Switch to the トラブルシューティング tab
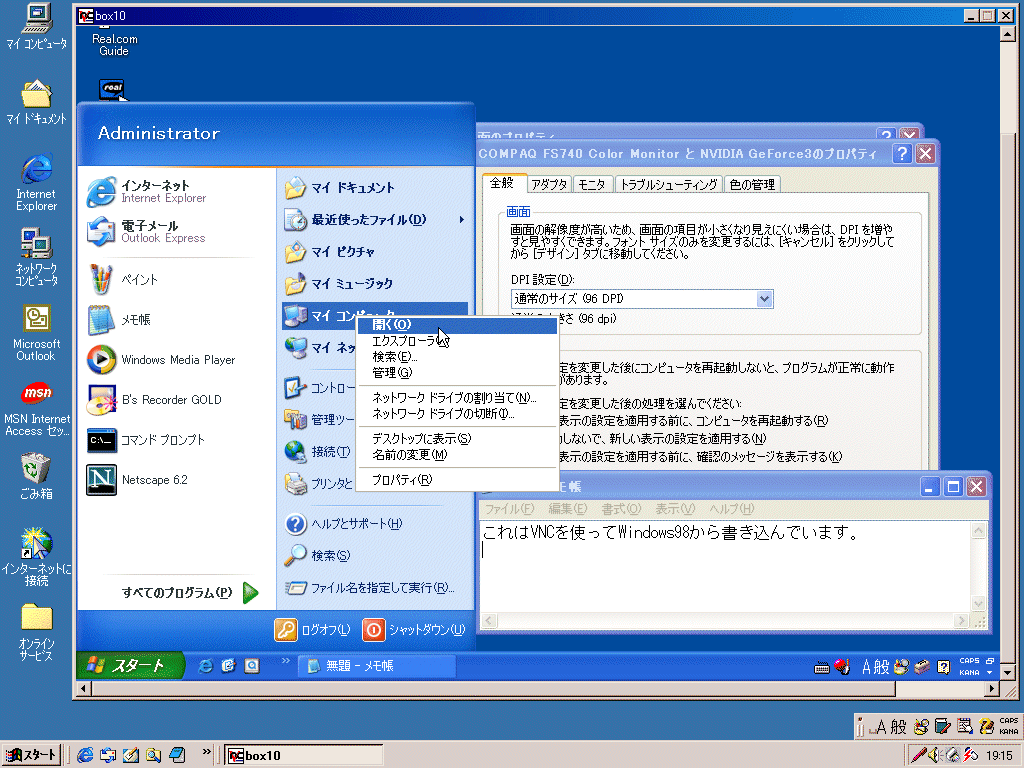The height and width of the screenshot is (768, 1024). (x=669, y=185)
